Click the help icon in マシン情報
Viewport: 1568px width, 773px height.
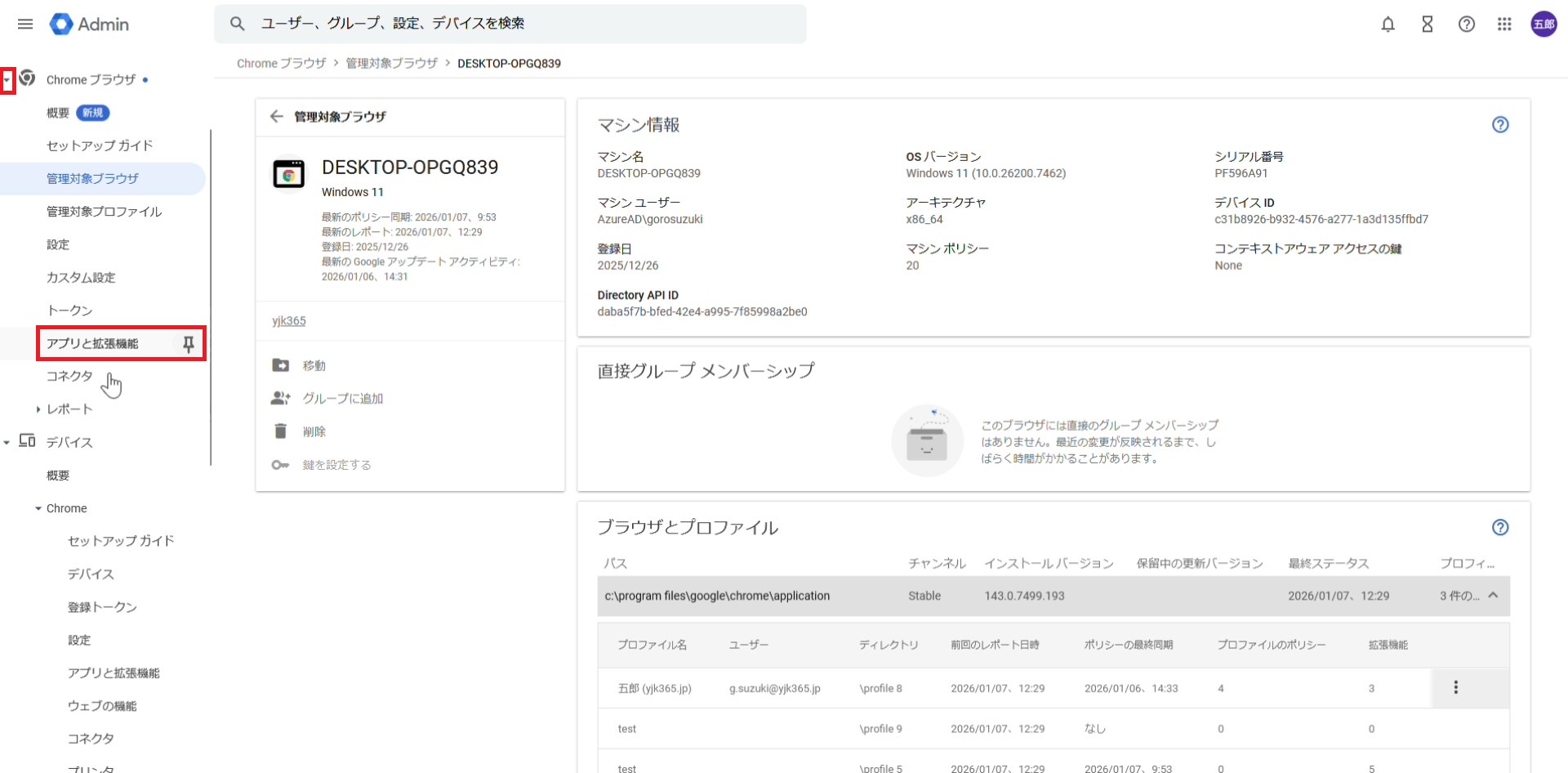pyautogui.click(x=1499, y=125)
